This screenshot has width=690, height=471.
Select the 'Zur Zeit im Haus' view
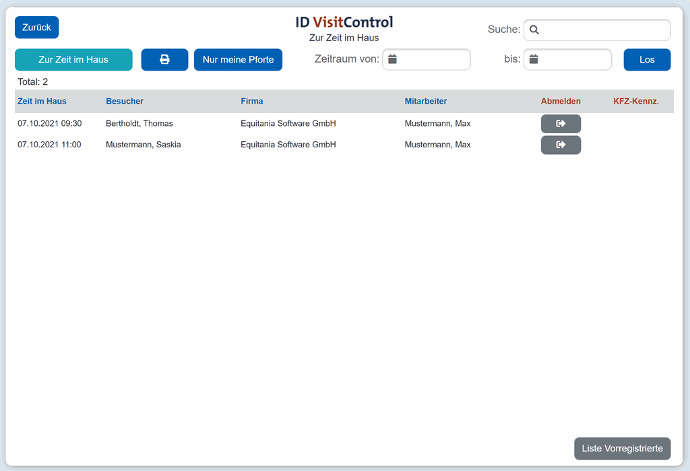click(73, 60)
